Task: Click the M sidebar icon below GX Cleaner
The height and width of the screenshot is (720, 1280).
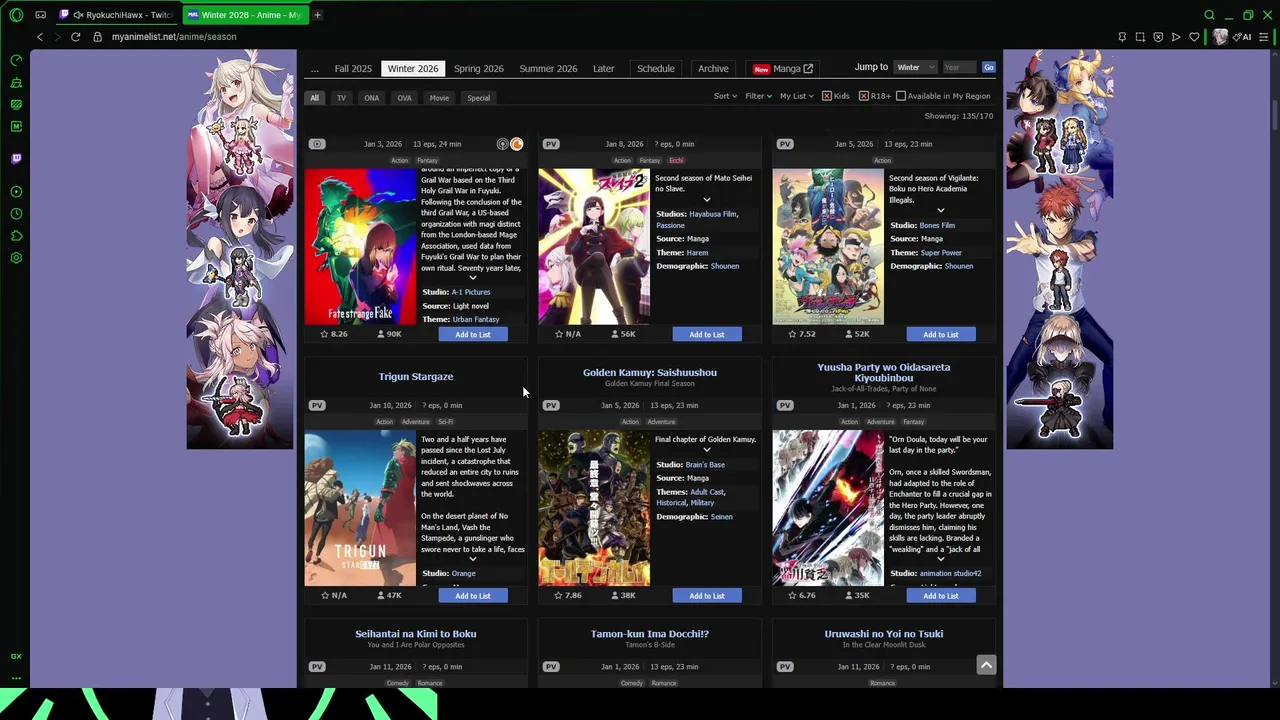Action: pos(16,126)
